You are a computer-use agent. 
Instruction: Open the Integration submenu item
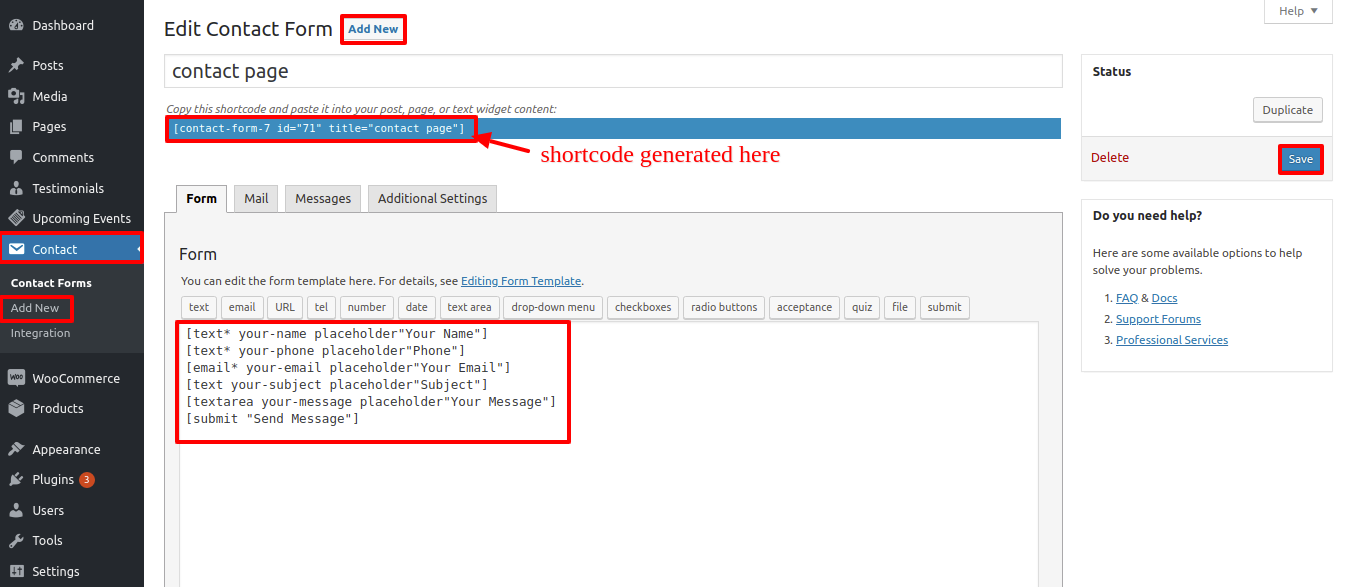41,333
